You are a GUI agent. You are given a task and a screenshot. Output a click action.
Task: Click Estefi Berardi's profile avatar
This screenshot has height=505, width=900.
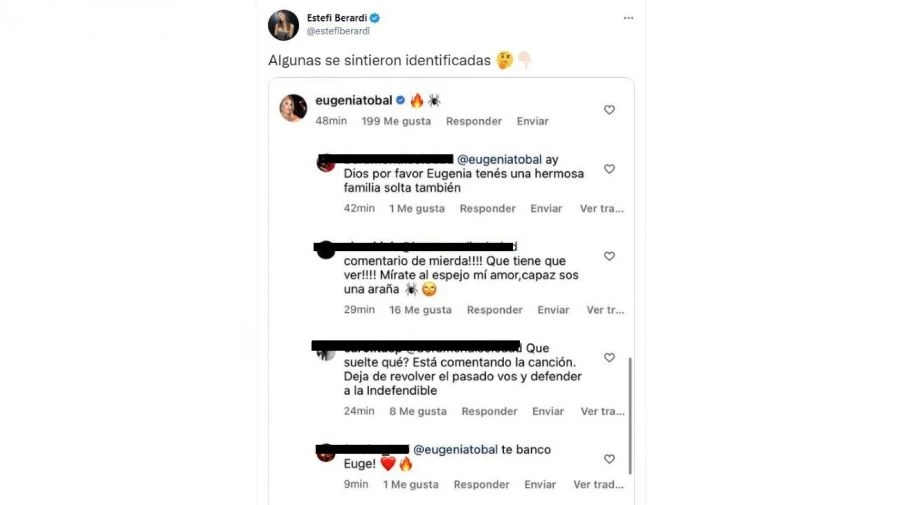pyautogui.click(x=284, y=25)
